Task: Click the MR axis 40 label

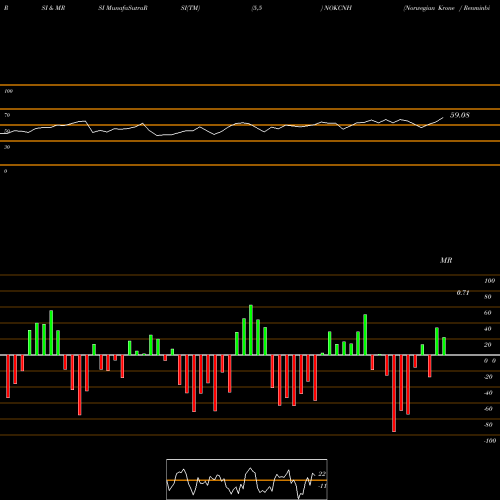Action: pyautogui.click(x=488, y=329)
